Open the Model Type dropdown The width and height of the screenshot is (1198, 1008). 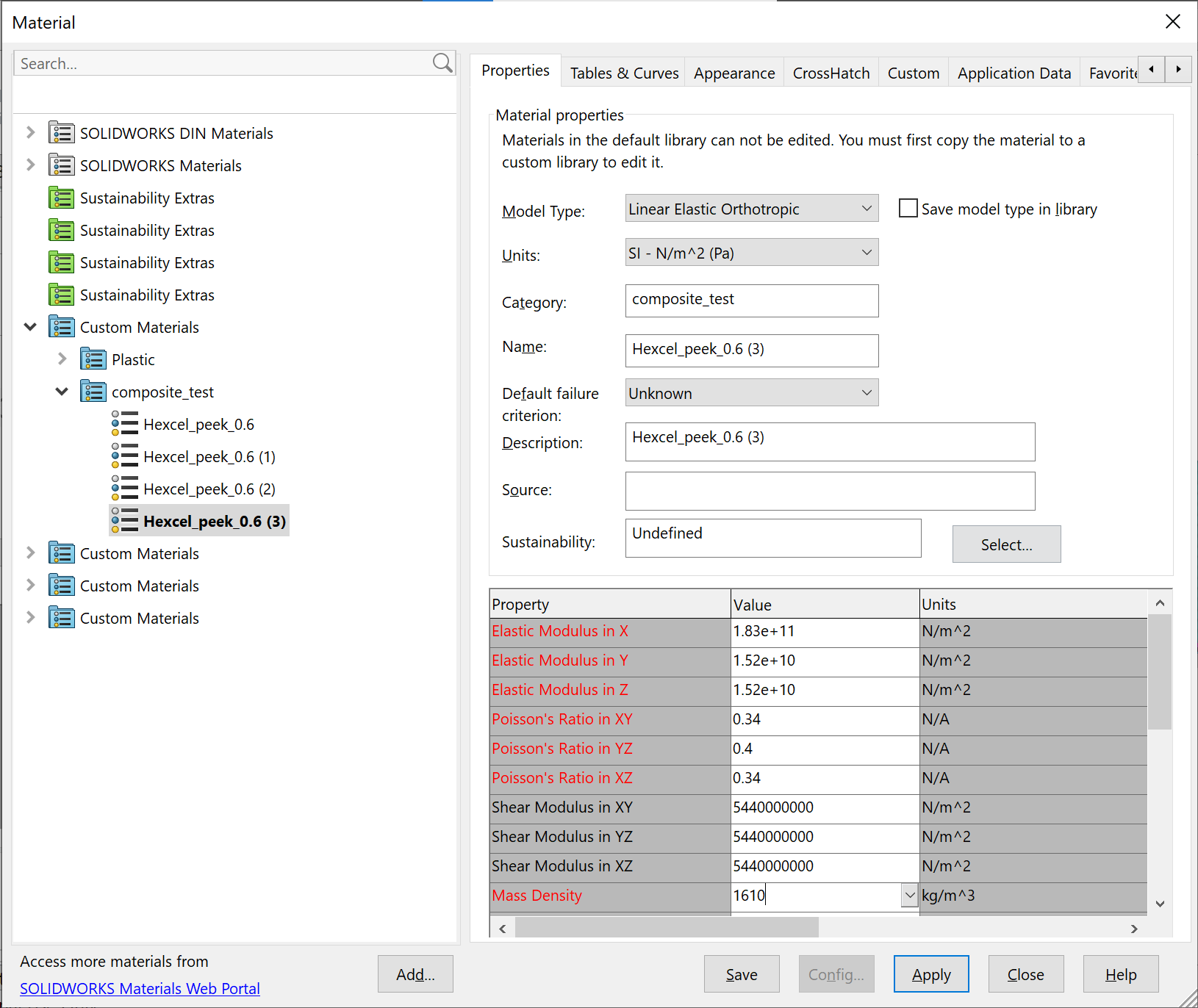point(752,209)
